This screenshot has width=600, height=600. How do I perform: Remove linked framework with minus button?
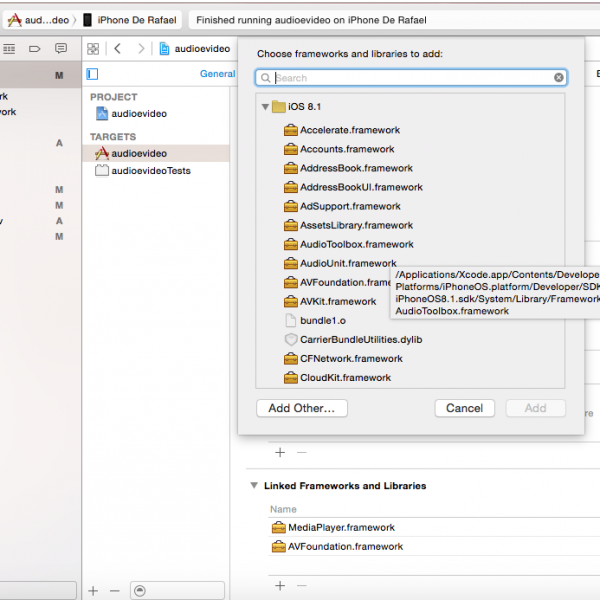[302, 586]
